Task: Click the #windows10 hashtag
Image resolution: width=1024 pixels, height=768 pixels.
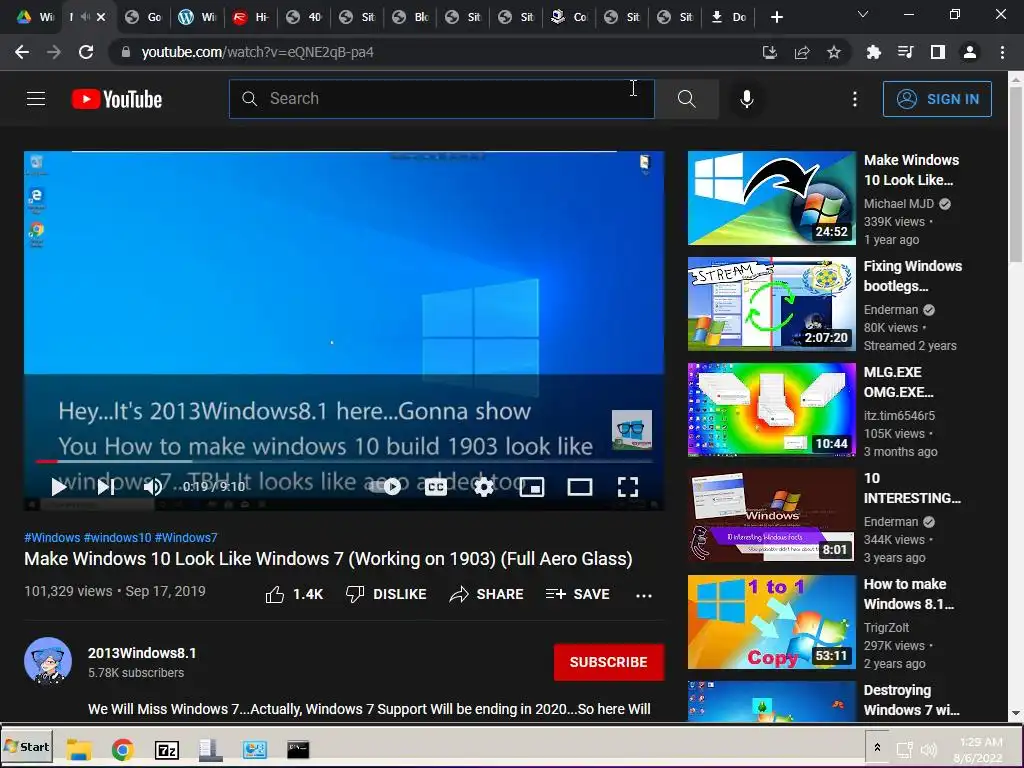Action: pyautogui.click(x=118, y=537)
